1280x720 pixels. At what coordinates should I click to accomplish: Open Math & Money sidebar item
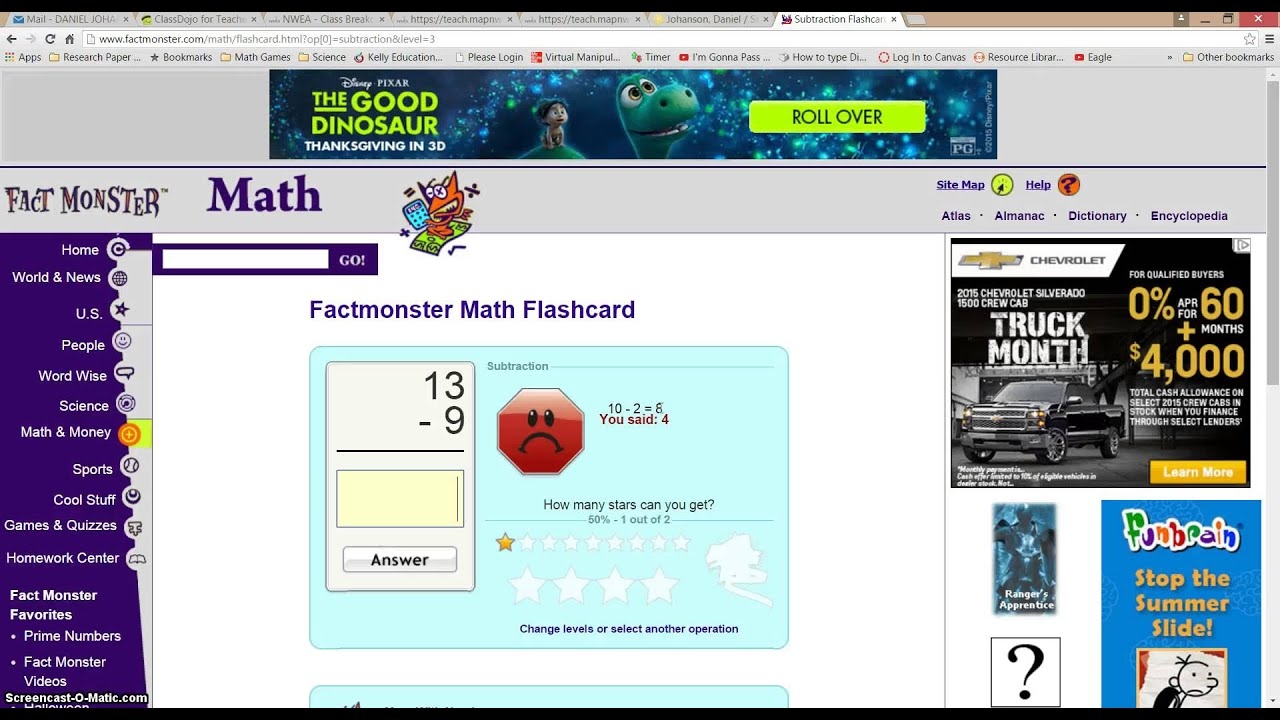[66, 432]
